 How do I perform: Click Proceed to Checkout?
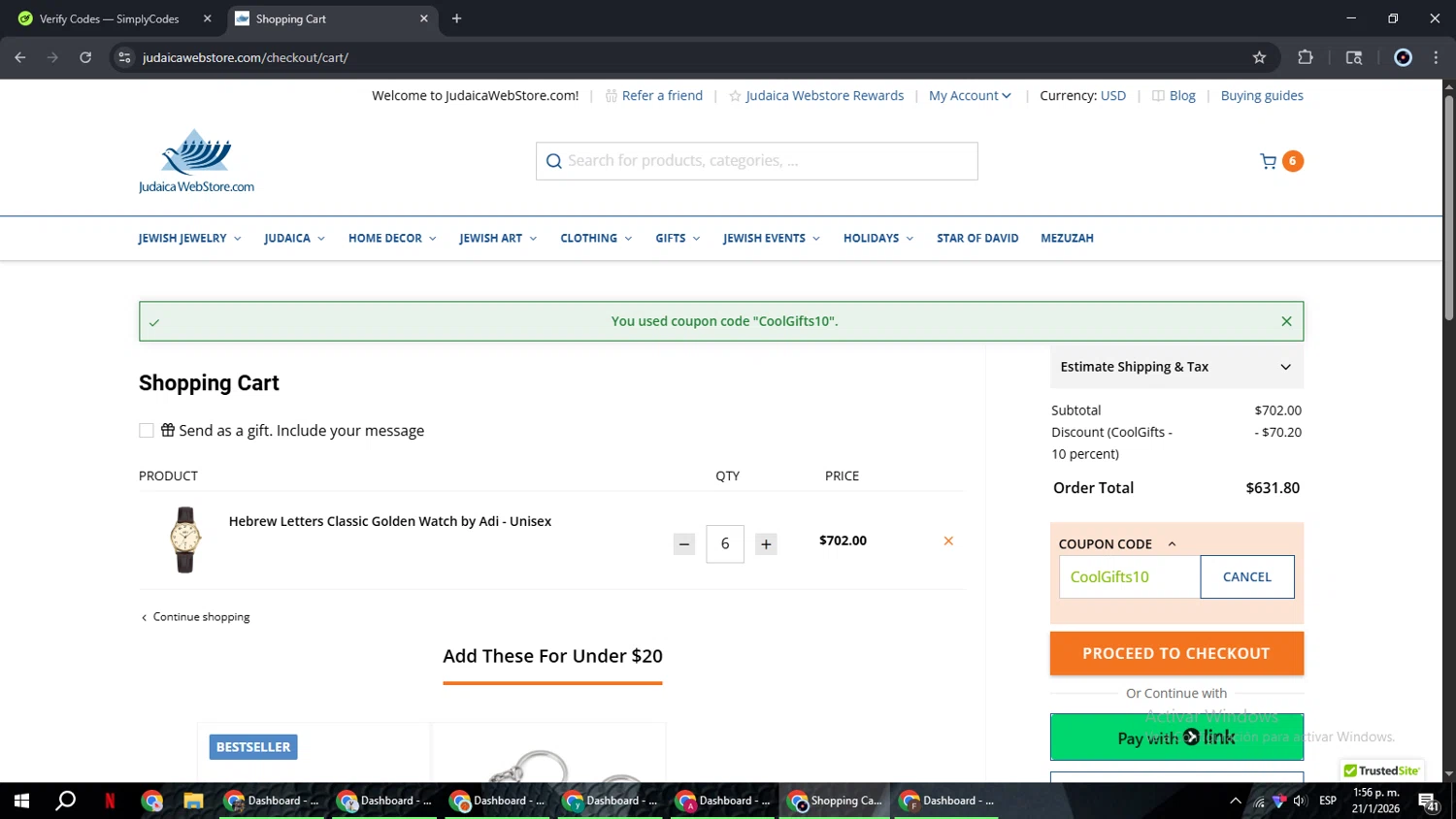(x=1176, y=654)
